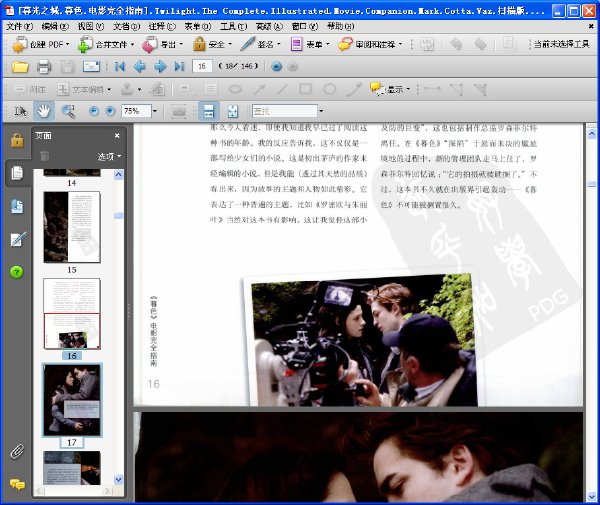Image resolution: width=600 pixels, height=505 pixels.
Task: Open the bookmarks panel sidebar icon
Action: (x=17, y=206)
